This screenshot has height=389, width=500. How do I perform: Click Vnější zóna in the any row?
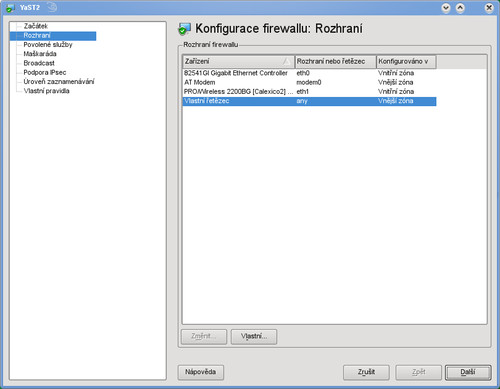(x=396, y=101)
